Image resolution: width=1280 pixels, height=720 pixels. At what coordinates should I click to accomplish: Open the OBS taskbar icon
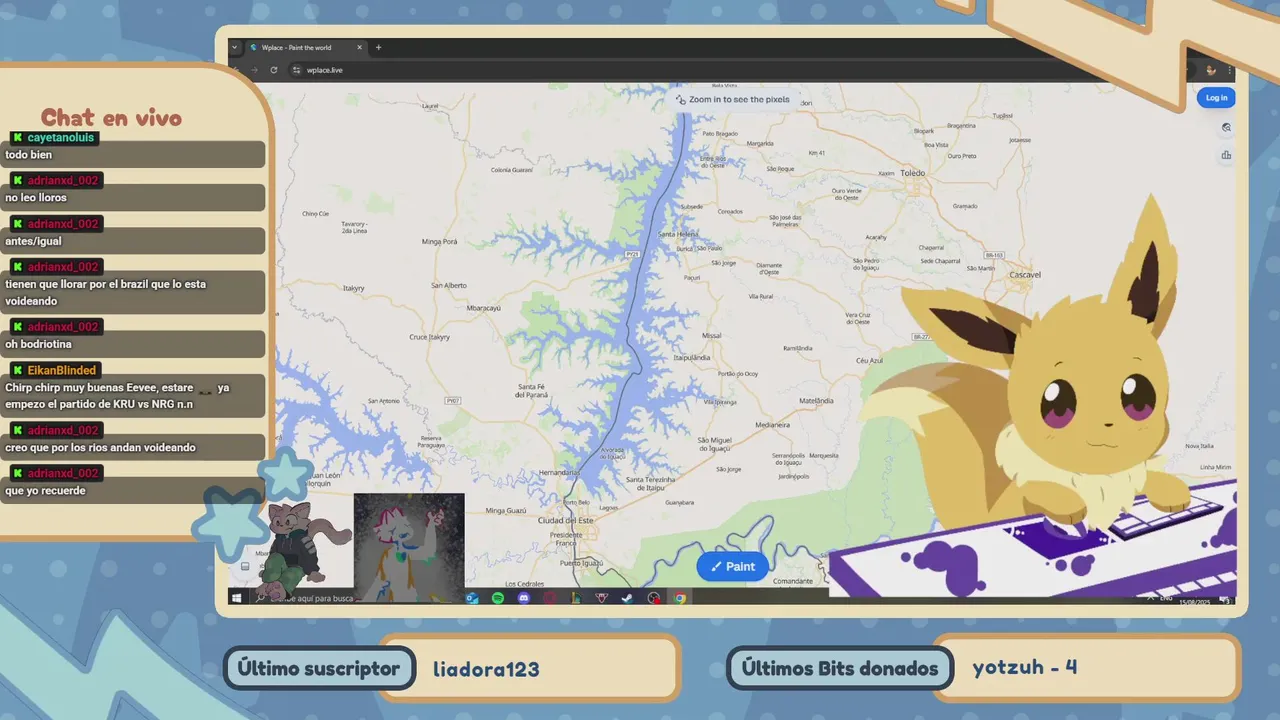654,598
